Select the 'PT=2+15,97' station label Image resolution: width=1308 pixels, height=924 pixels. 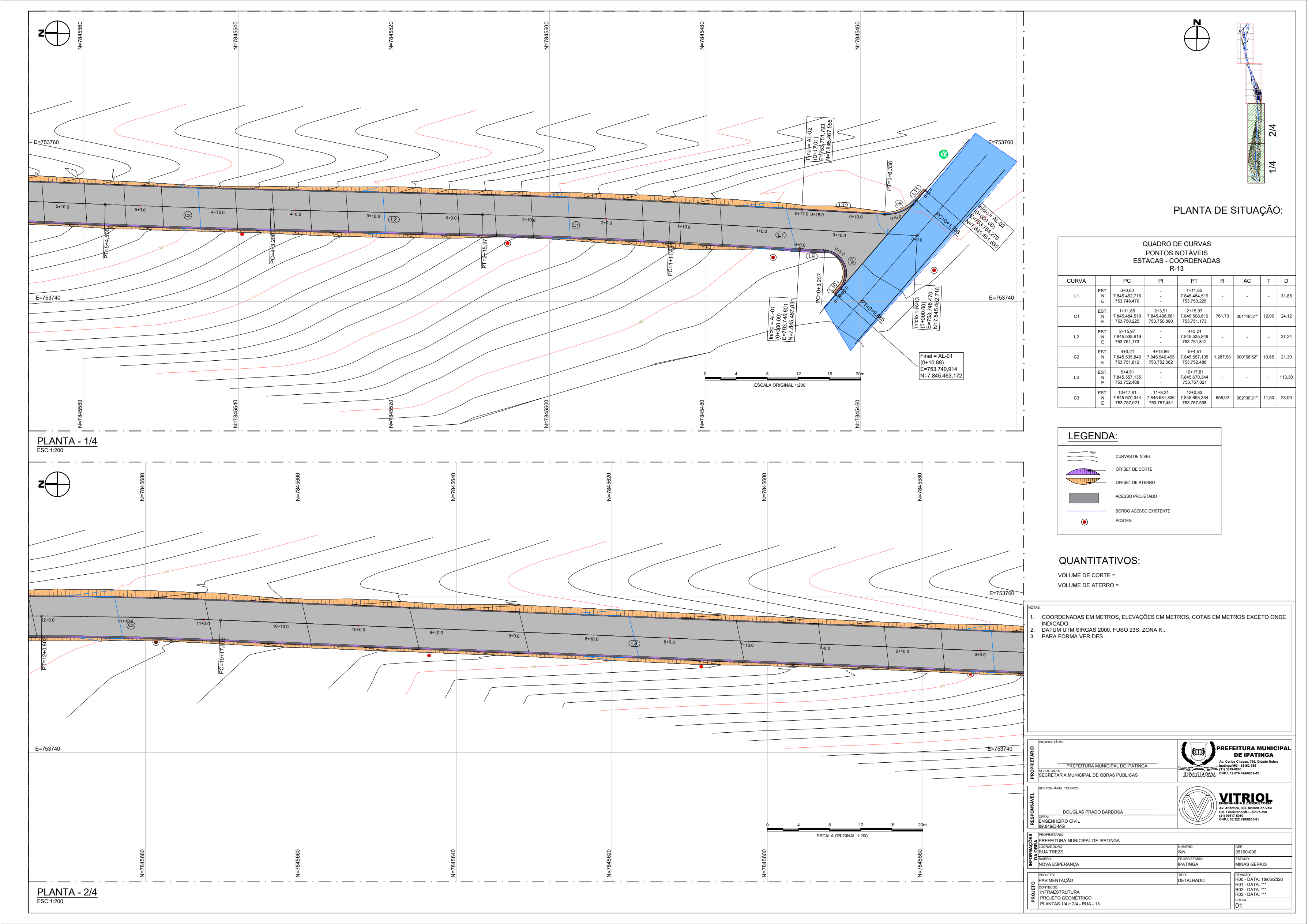coord(484,253)
